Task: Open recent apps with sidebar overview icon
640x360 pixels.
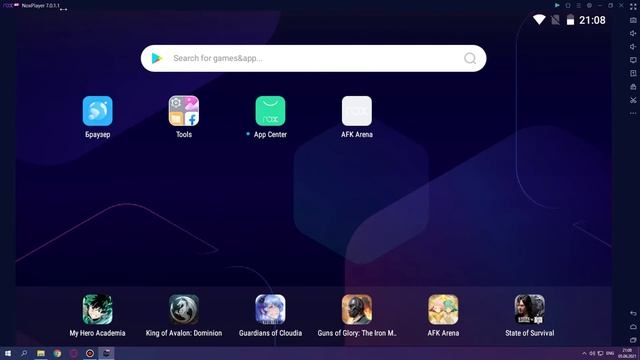Action: 633,340
